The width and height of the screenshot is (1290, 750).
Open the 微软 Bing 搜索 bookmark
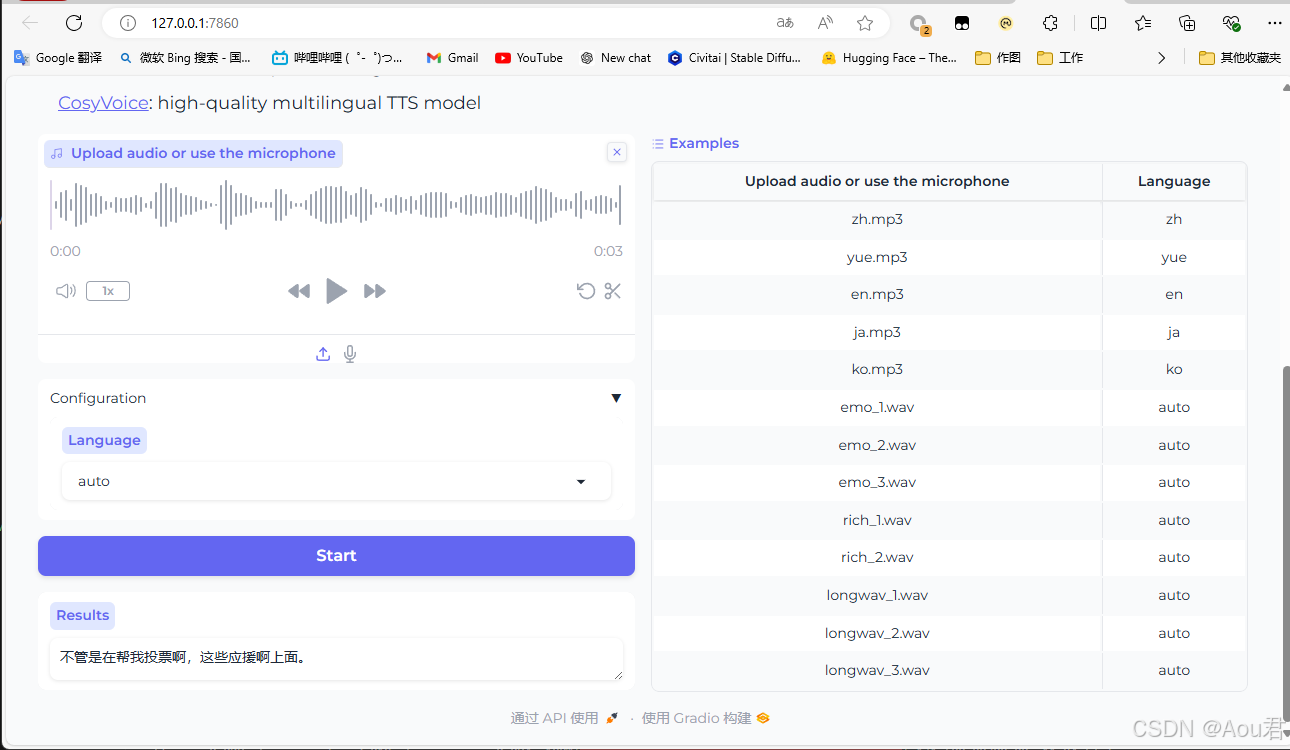pyautogui.click(x=185, y=58)
